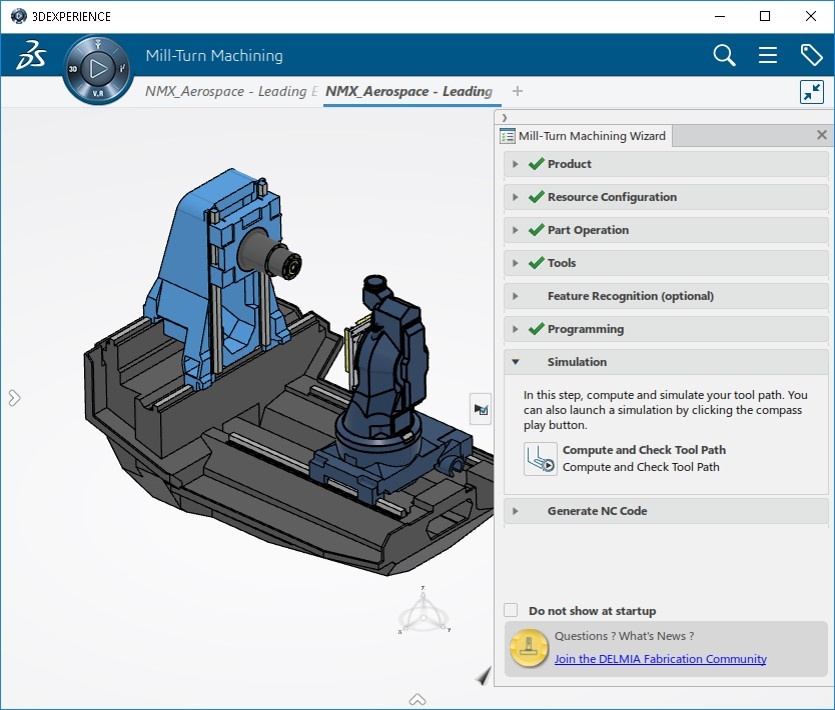Collapse the right panel with small arrow

(504, 118)
